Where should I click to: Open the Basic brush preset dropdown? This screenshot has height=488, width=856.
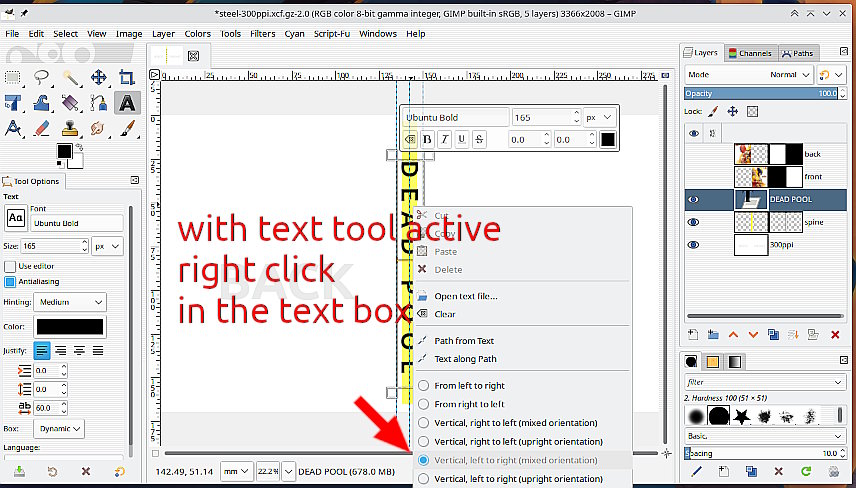764,436
